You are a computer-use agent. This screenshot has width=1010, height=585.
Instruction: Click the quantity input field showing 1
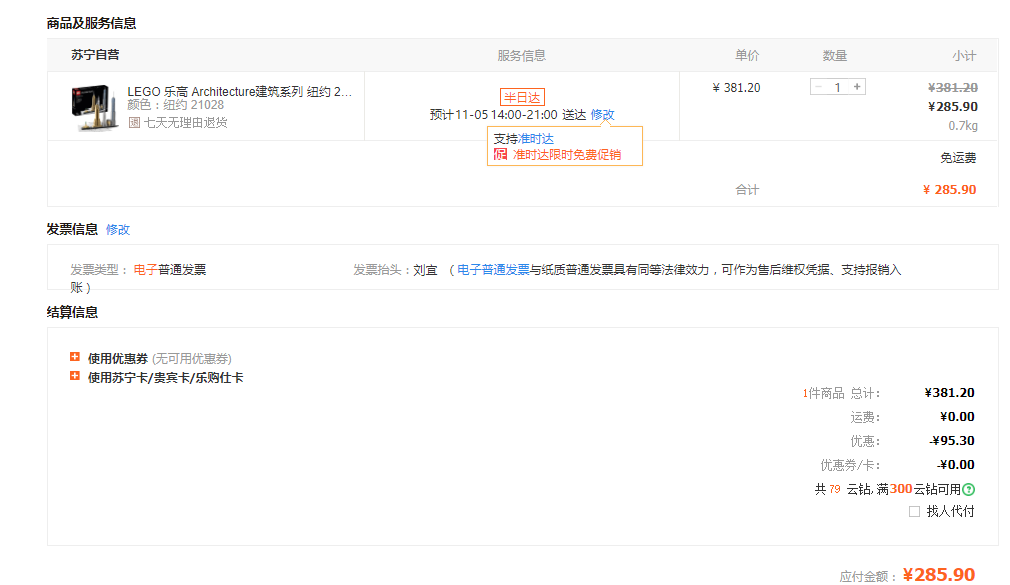pyautogui.click(x=837, y=87)
